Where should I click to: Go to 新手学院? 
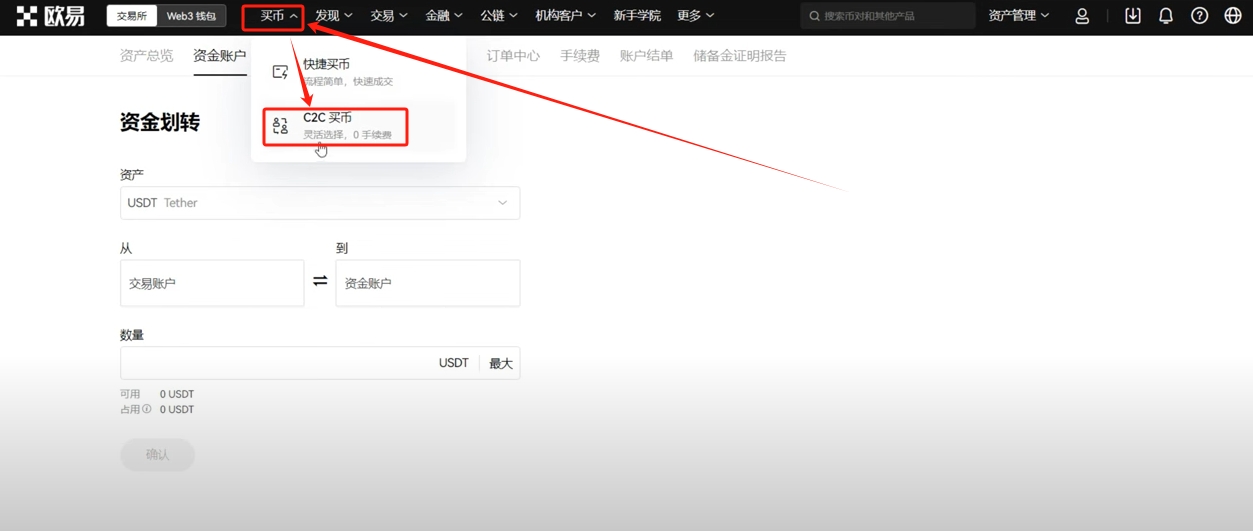(x=637, y=16)
